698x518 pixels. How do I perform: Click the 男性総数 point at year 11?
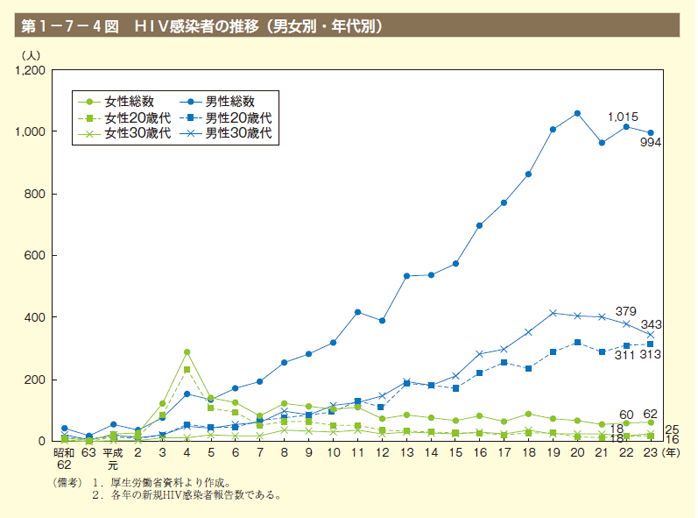point(358,312)
